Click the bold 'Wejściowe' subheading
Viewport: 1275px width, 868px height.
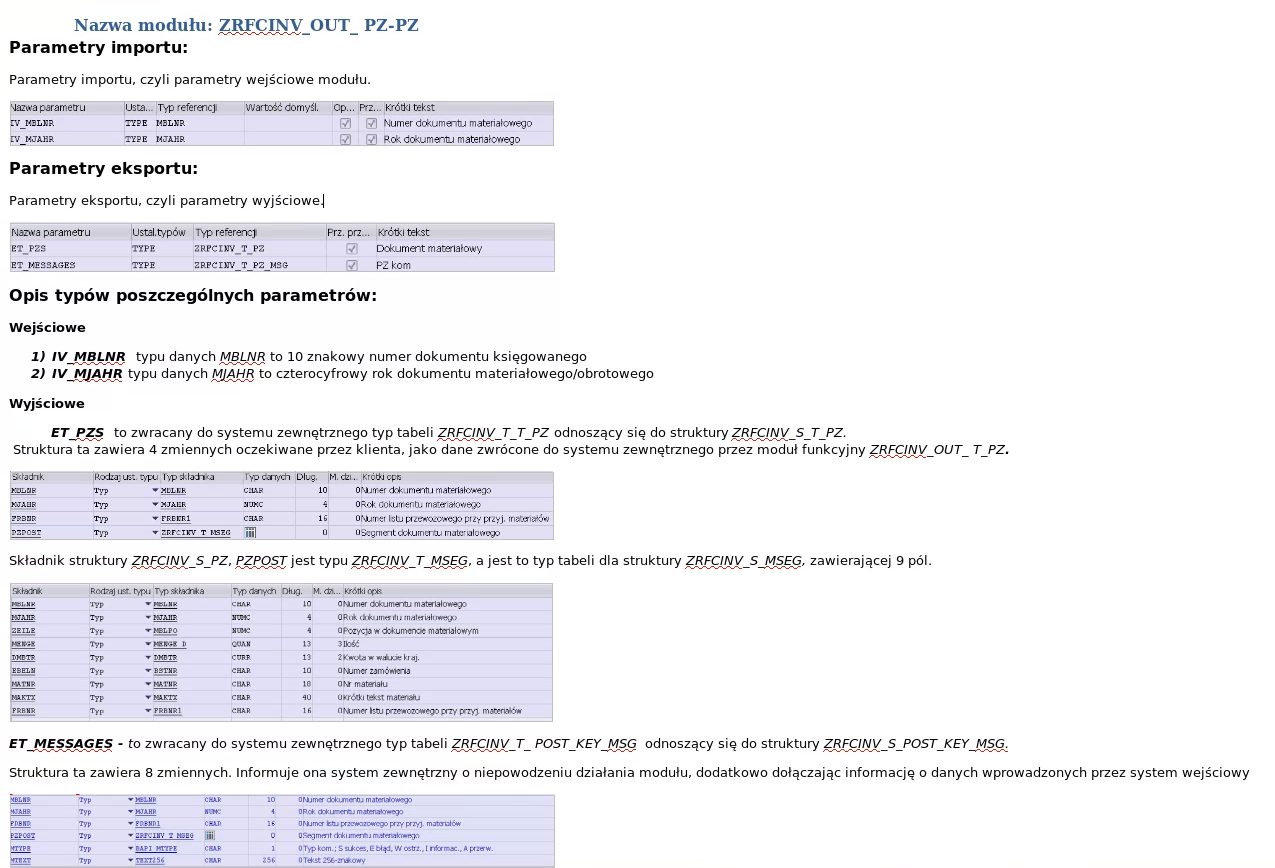point(47,328)
